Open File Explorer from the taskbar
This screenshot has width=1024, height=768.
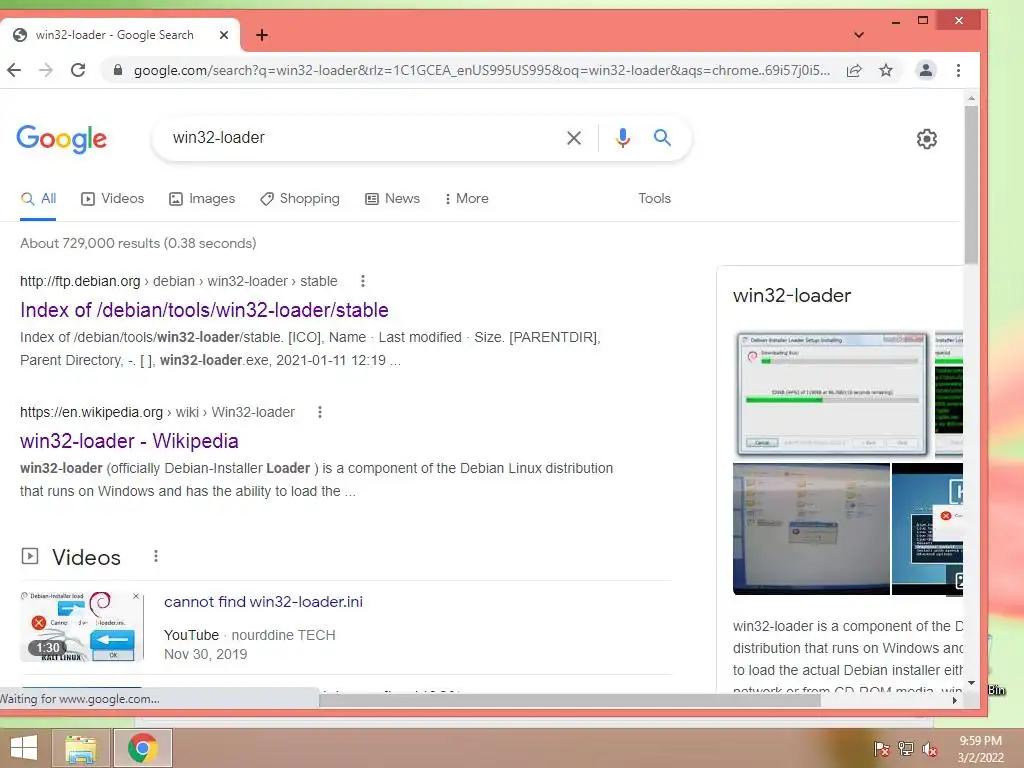click(x=81, y=748)
